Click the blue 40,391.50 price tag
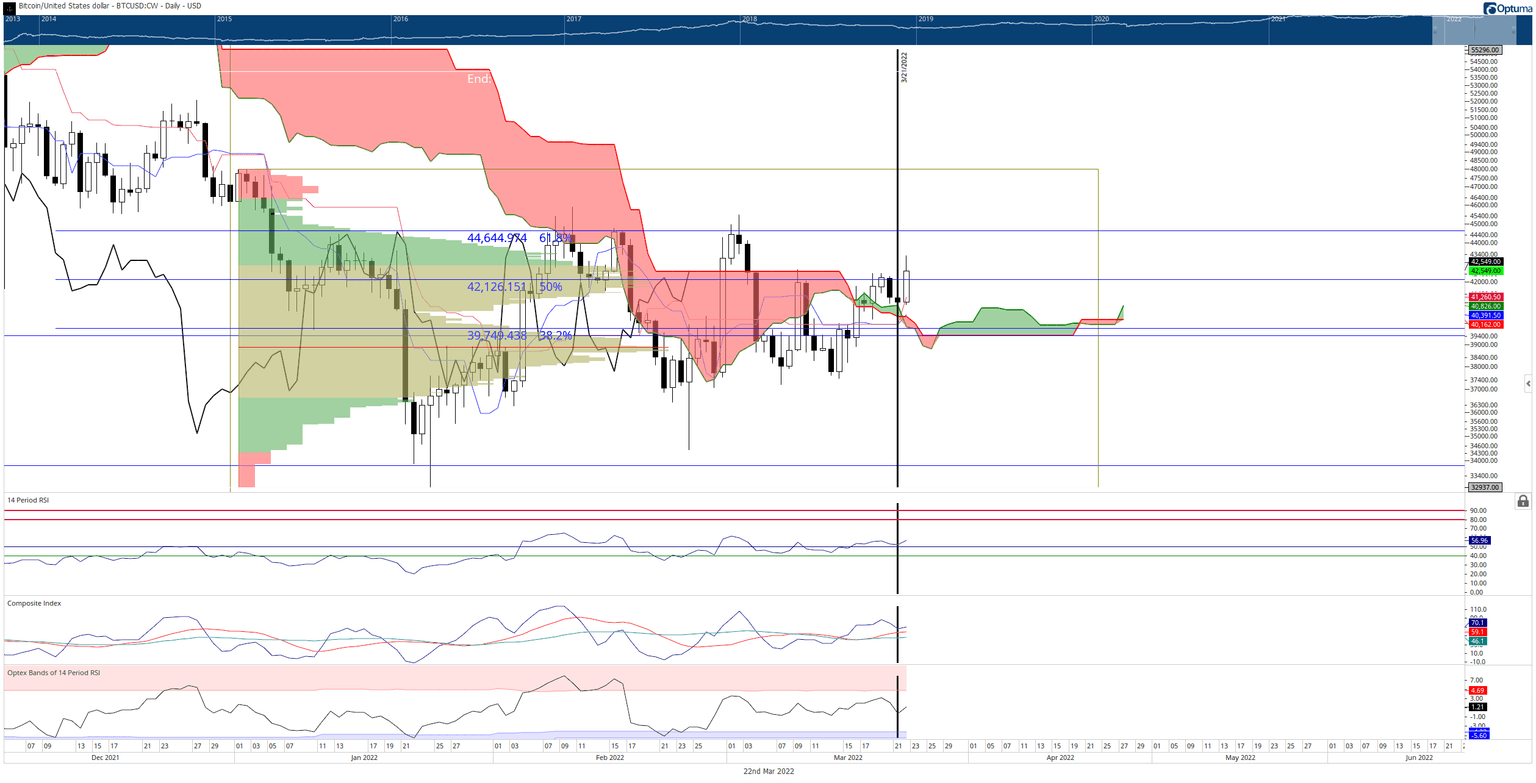 tap(1486, 315)
